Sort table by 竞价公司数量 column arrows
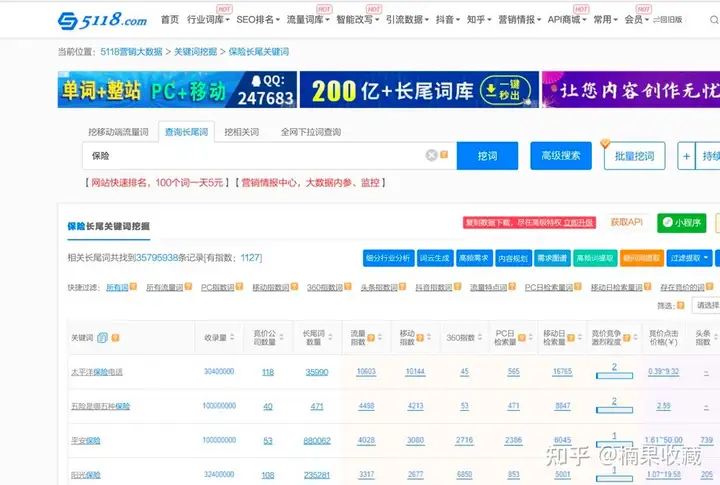This screenshot has height=485, width=720. coord(281,337)
